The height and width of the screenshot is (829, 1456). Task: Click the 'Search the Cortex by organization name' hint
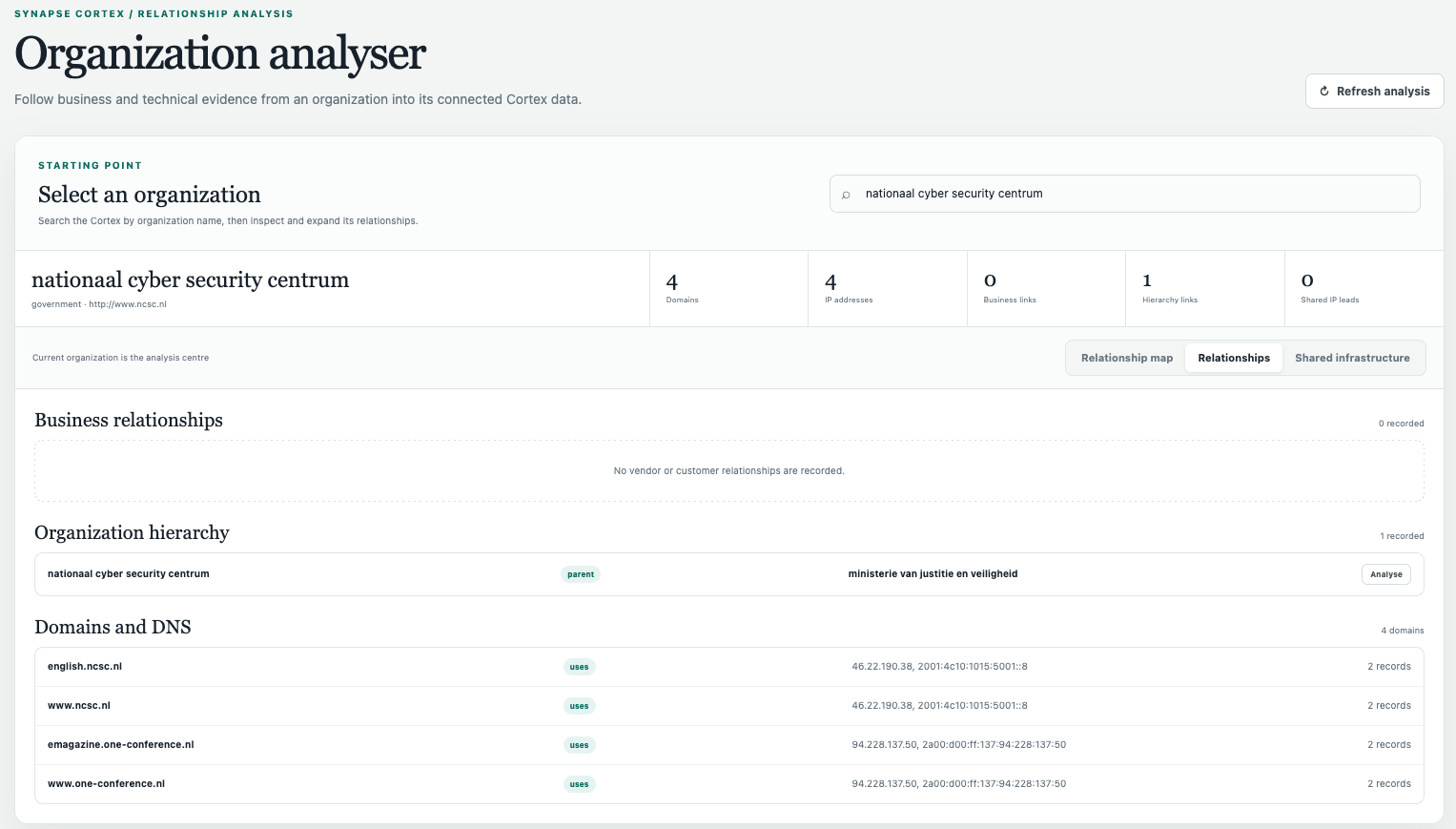point(228,220)
